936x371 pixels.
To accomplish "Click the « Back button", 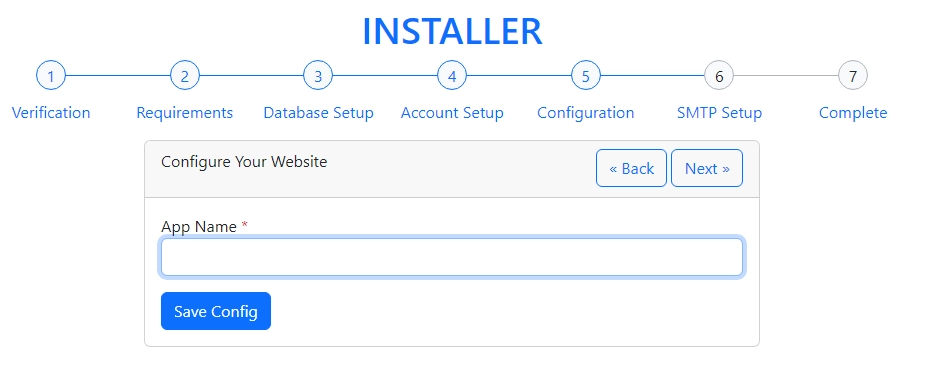I will [631, 168].
